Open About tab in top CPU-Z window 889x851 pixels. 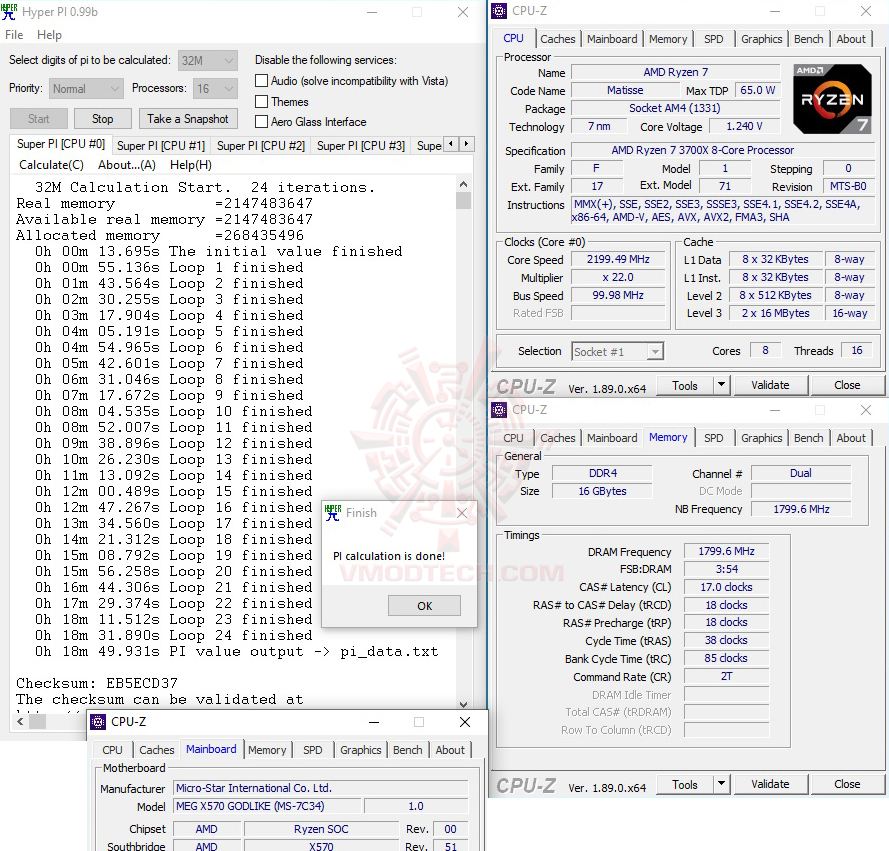tap(851, 39)
